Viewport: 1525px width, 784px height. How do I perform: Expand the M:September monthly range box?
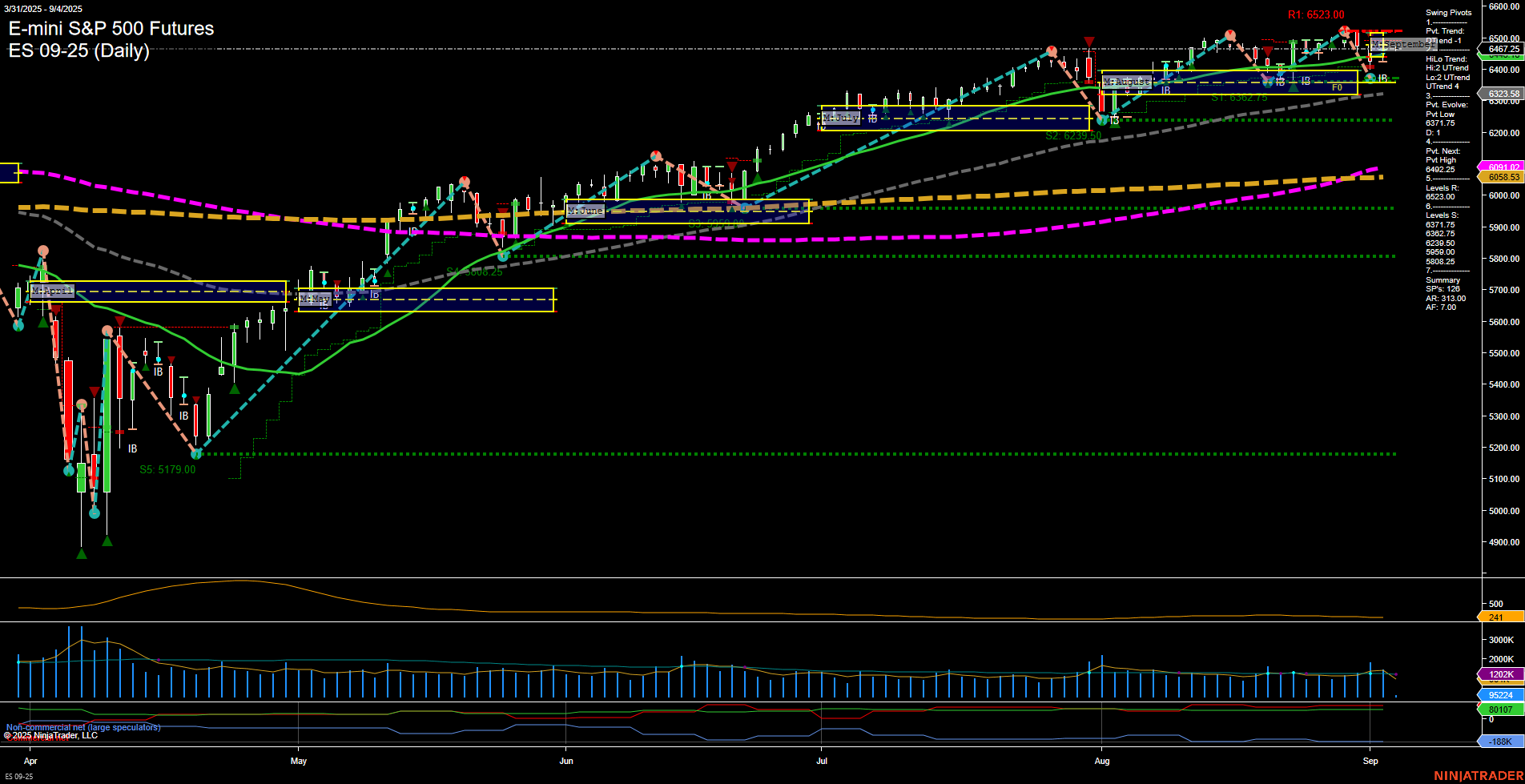1404,45
